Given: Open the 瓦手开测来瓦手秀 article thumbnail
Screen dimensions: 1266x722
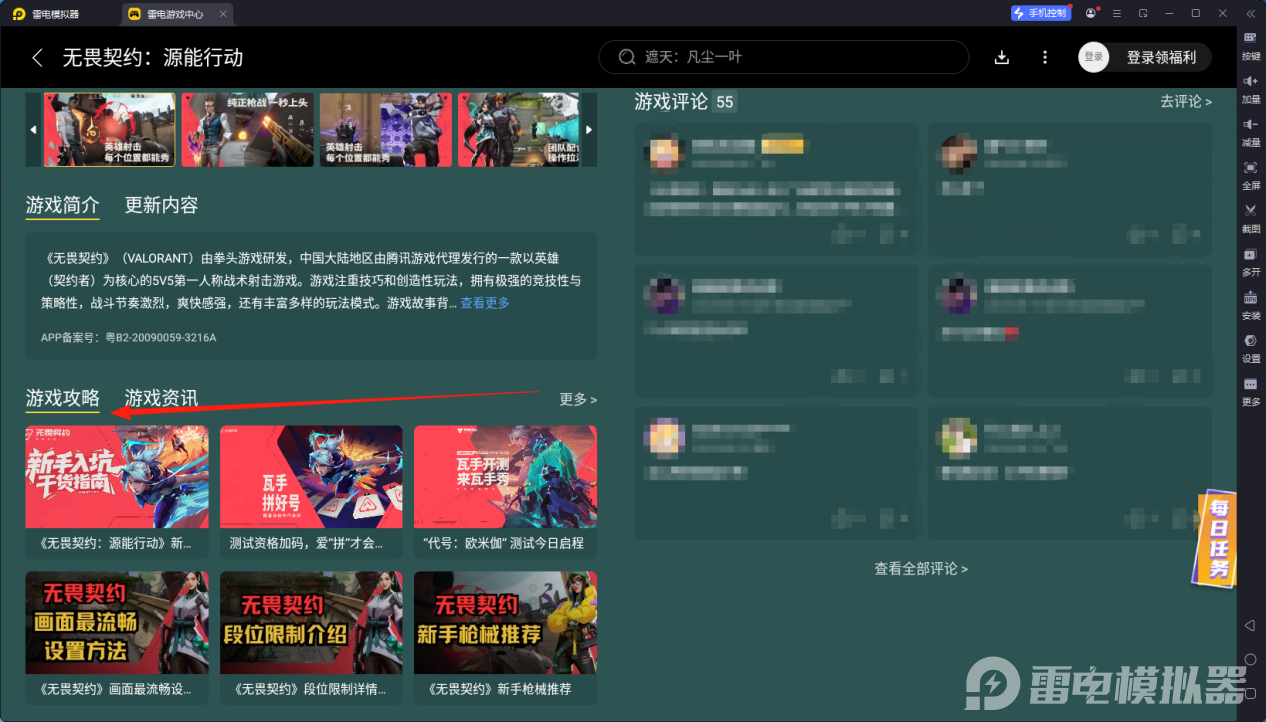Looking at the screenshot, I should coord(505,477).
